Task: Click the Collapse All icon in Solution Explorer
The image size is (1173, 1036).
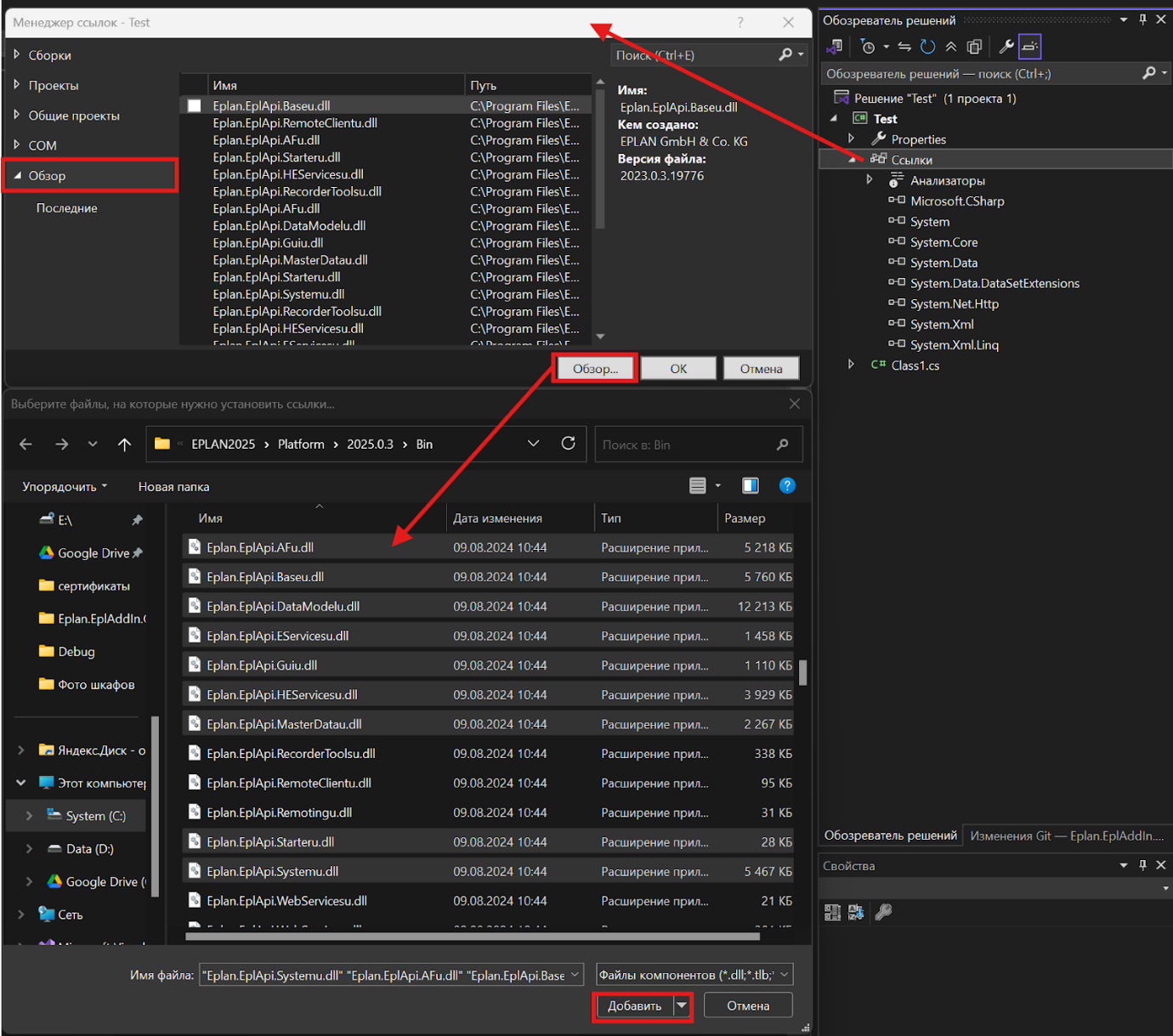Action: point(951,46)
